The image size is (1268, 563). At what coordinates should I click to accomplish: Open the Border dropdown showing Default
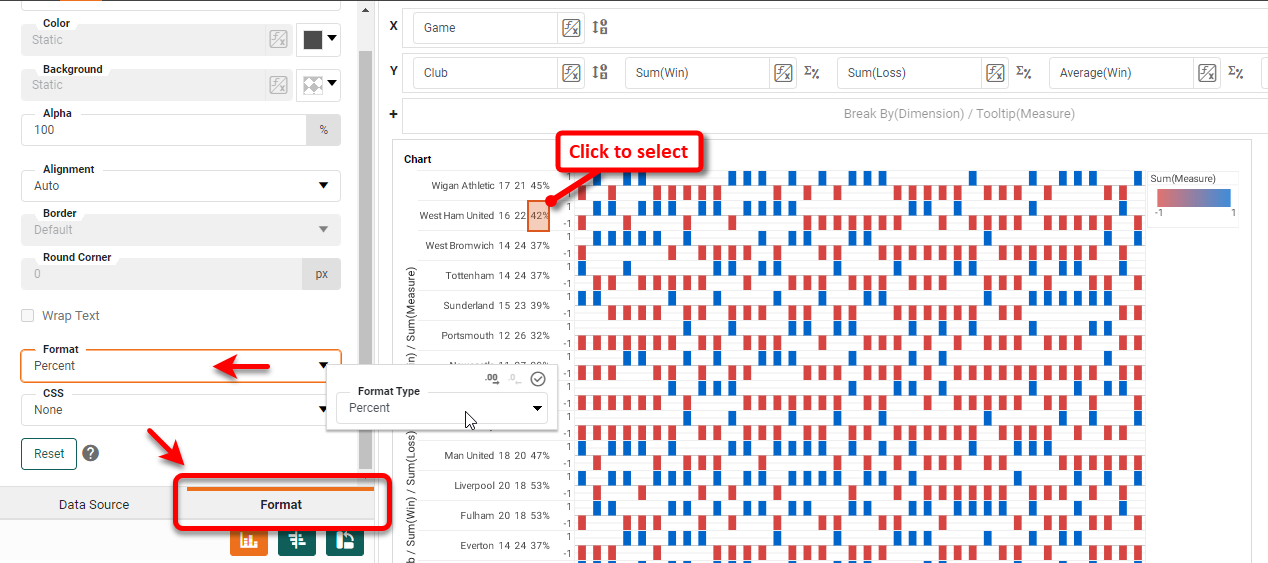[x=181, y=230]
